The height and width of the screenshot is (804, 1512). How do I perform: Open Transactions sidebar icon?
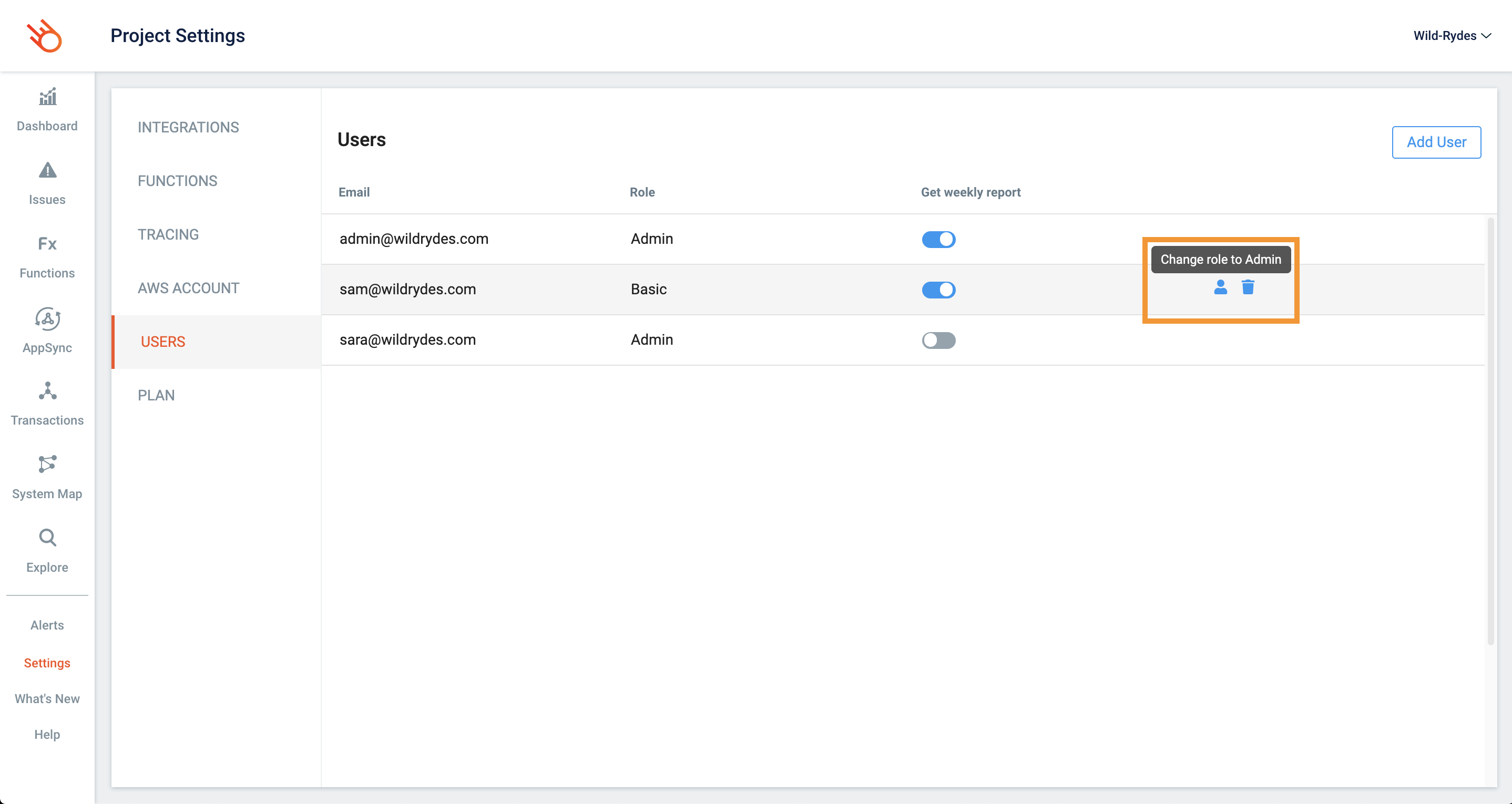pyautogui.click(x=47, y=391)
